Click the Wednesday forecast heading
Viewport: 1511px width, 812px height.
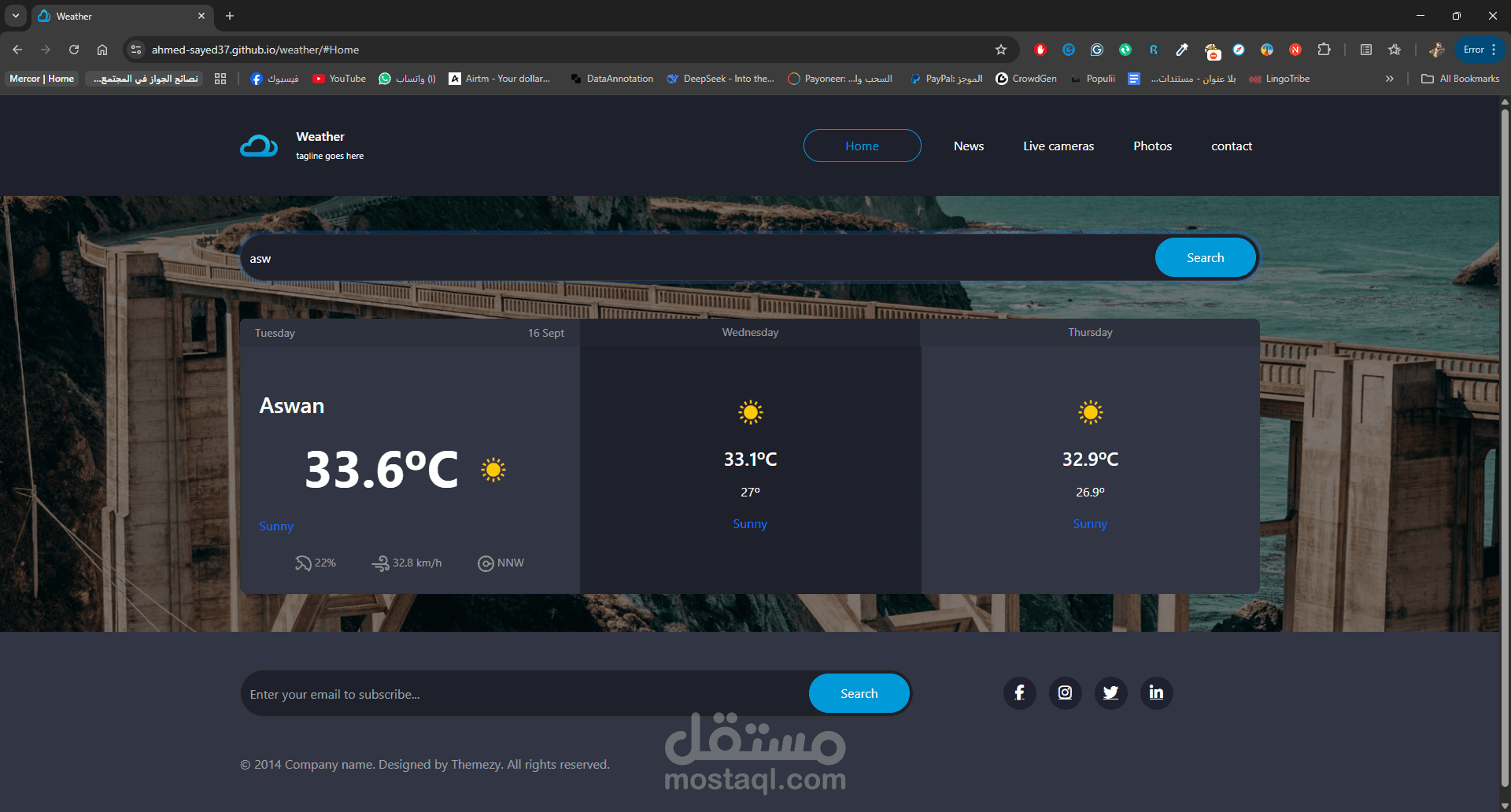[750, 332]
